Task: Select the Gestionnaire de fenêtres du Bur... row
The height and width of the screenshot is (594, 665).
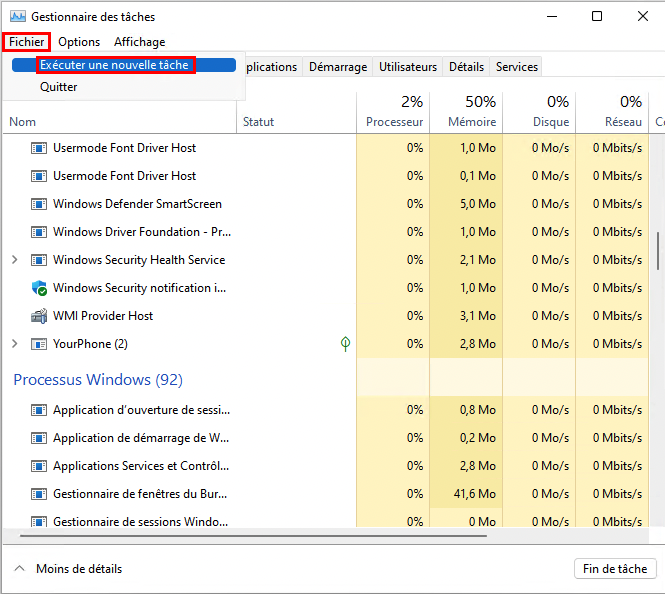Action: point(326,494)
